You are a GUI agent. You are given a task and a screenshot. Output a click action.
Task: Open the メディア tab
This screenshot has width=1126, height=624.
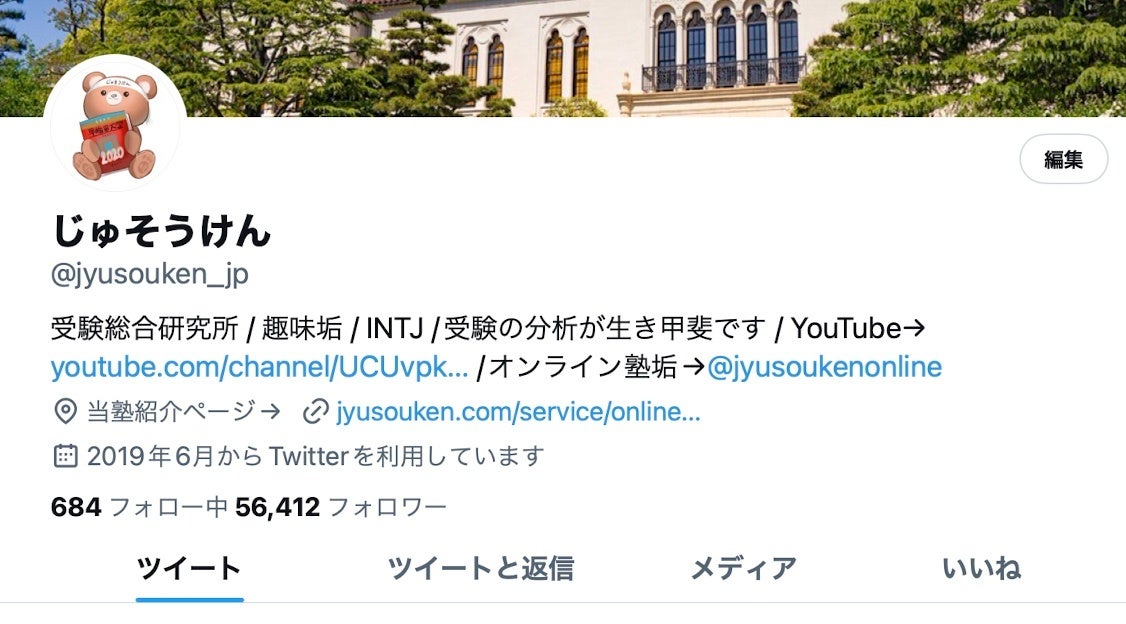tap(743, 568)
